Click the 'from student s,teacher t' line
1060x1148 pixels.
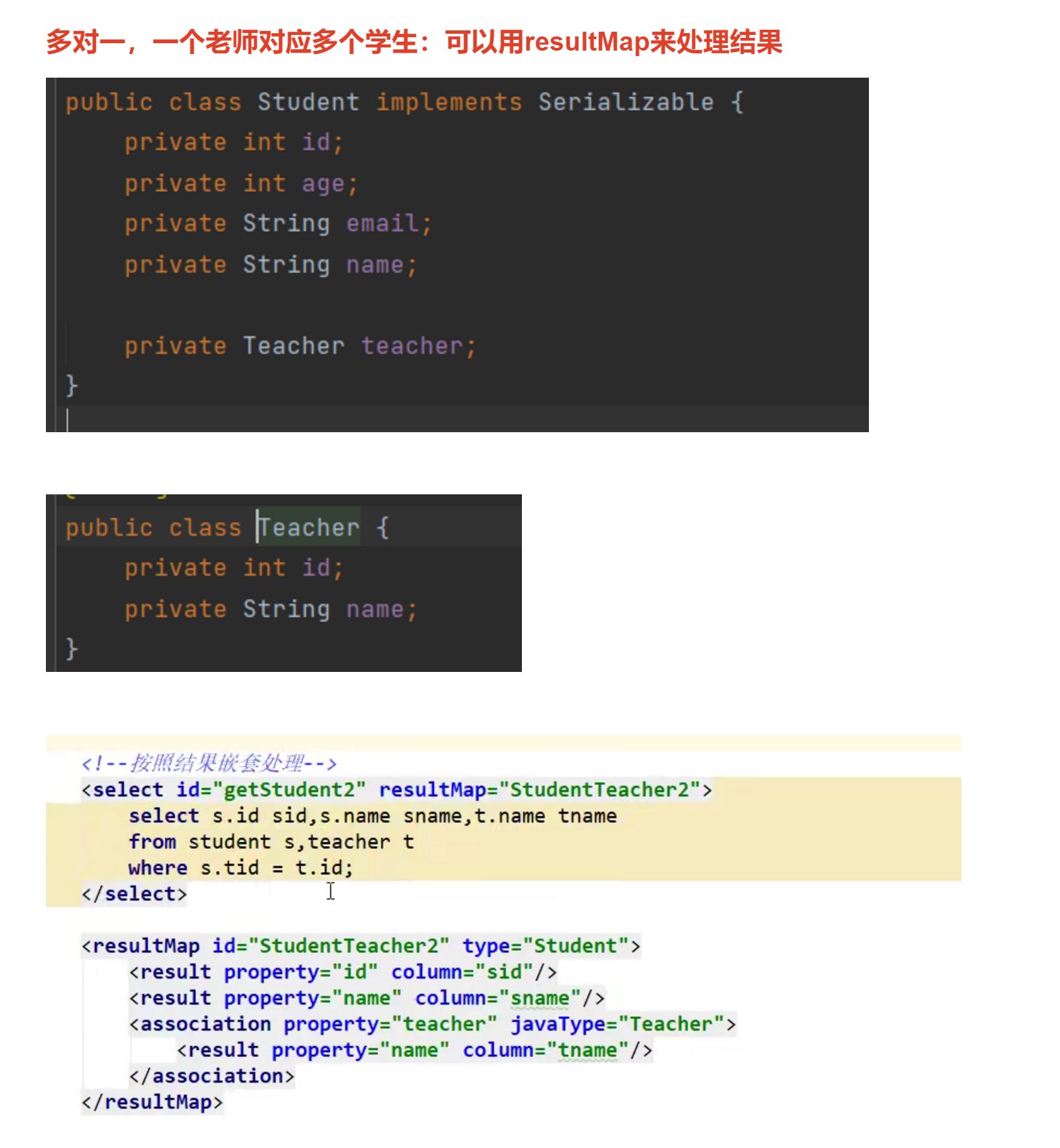click(271, 842)
